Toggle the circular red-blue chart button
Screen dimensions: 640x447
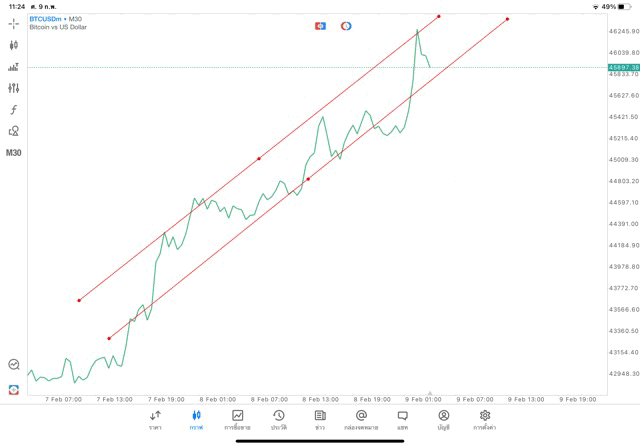pyautogui.click(x=346, y=26)
